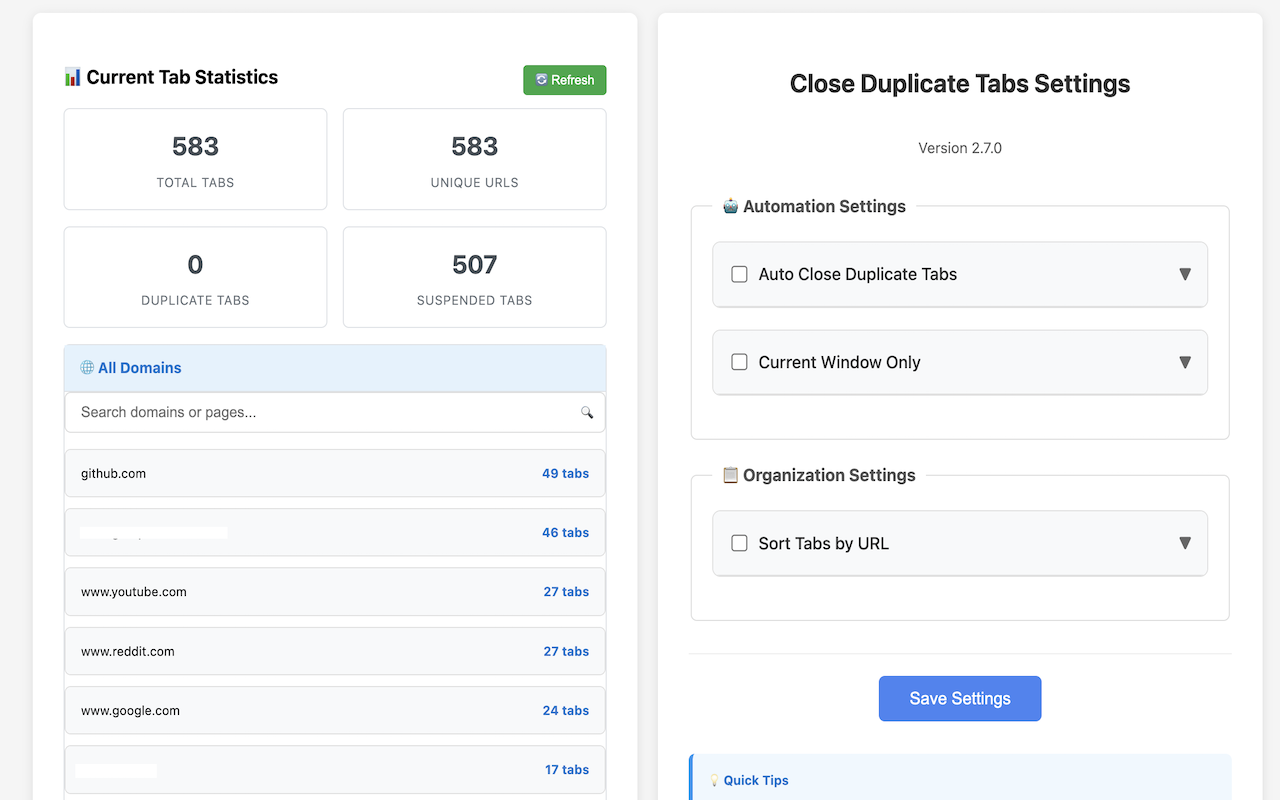
Task: Click the globe icon beside All Domains
Action: pyautogui.click(x=87, y=368)
